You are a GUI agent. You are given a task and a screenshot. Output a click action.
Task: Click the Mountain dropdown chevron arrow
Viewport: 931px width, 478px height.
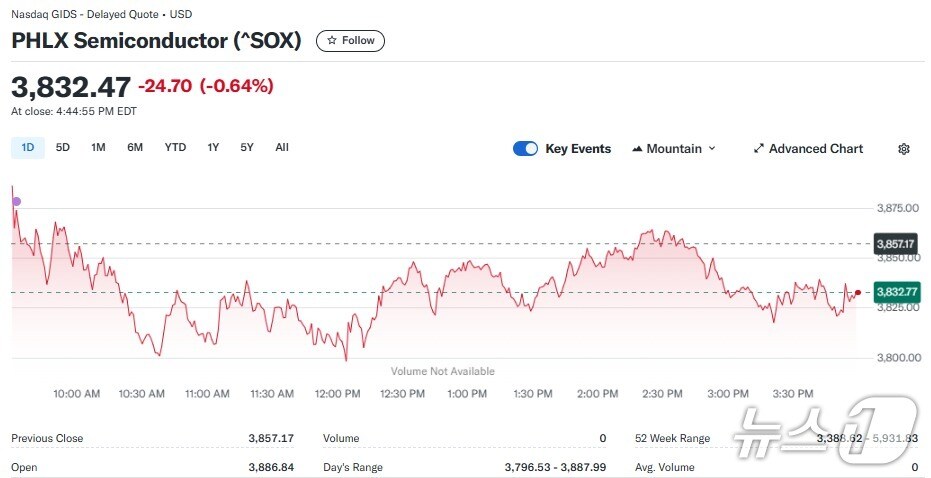point(712,149)
